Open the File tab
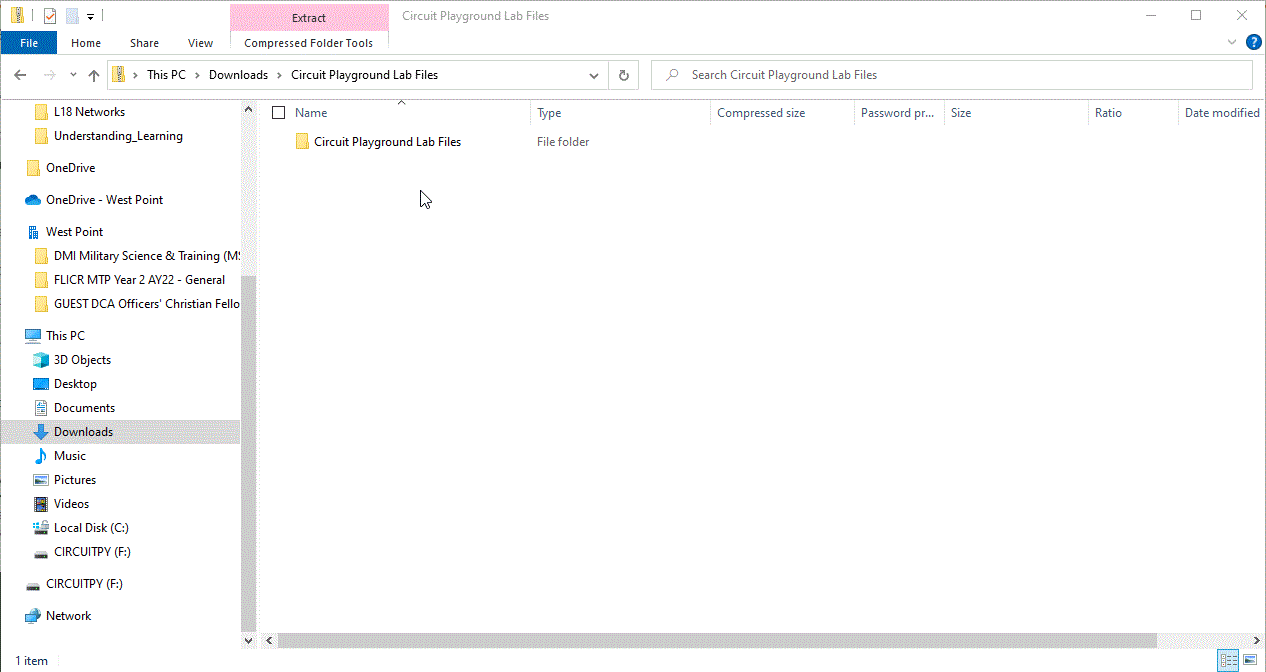This screenshot has width=1266, height=672. click(29, 43)
